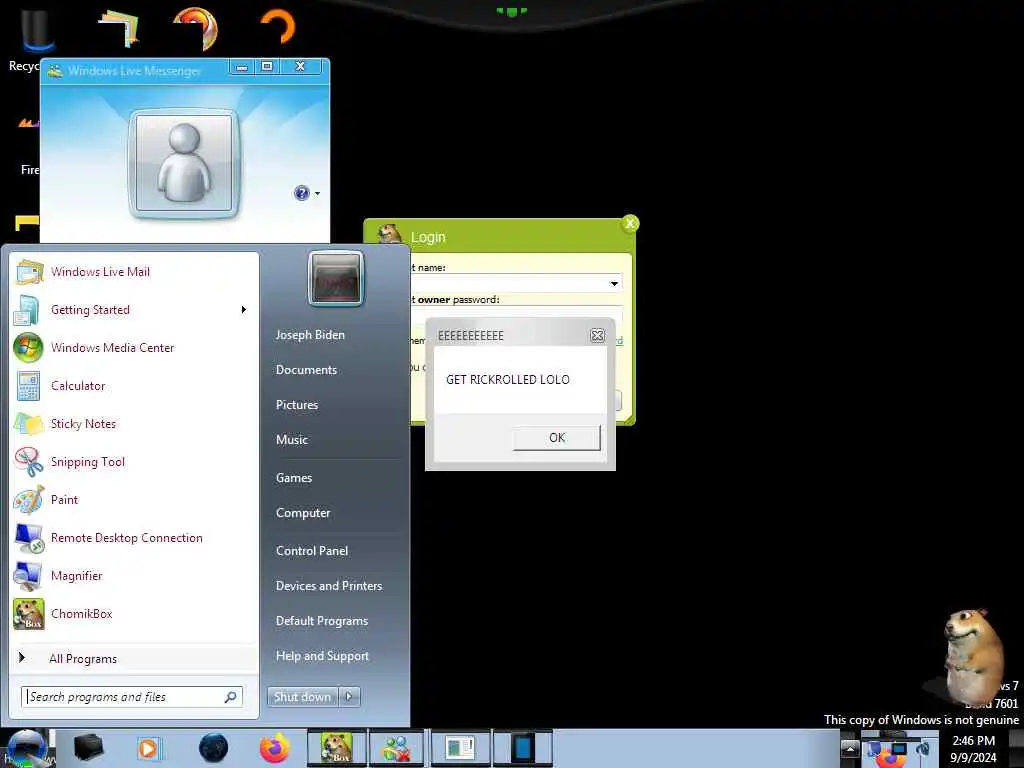
Task: Open Pictures from the Start menu
Action: coord(297,405)
